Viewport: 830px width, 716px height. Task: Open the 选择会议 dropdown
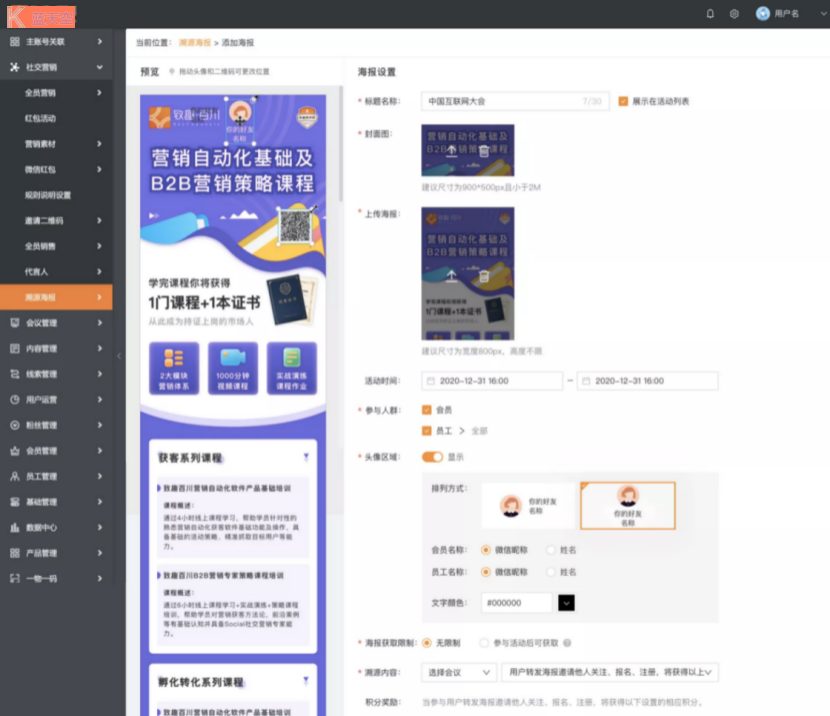click(x=459, y=673)
